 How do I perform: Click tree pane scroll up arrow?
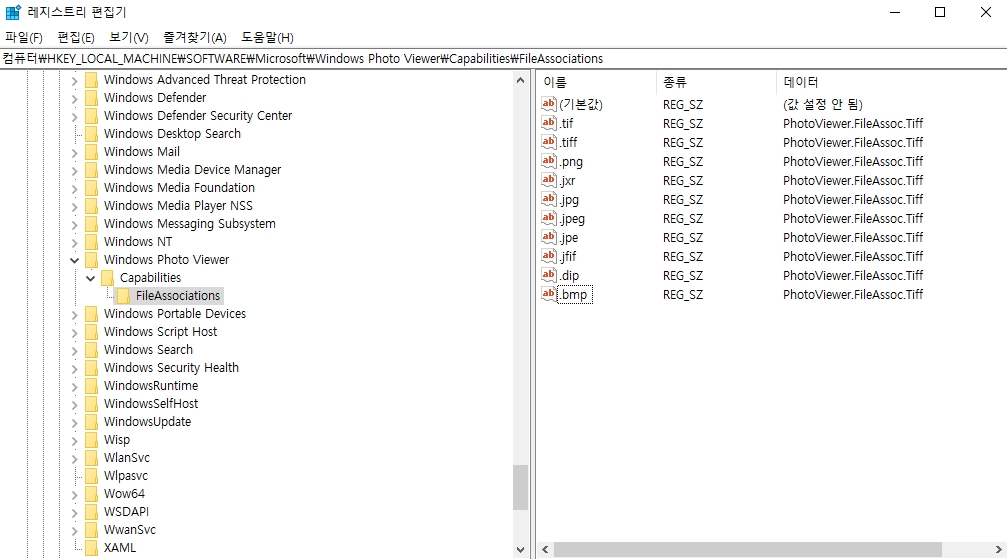coord(520,80)
